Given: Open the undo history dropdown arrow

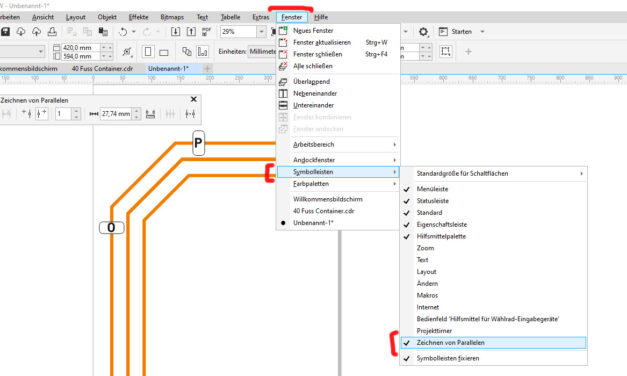Looking at the screenshot, I should point(134,32).
